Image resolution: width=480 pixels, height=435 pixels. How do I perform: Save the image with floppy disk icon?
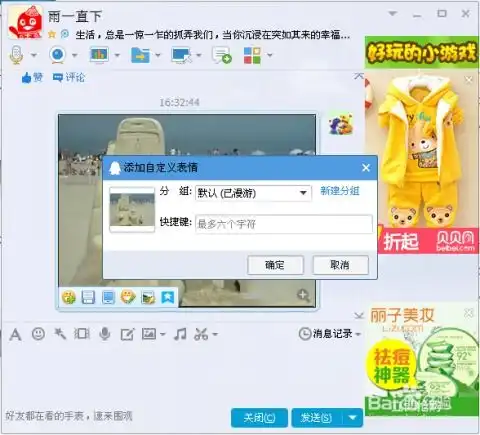(x=88, y=297)
